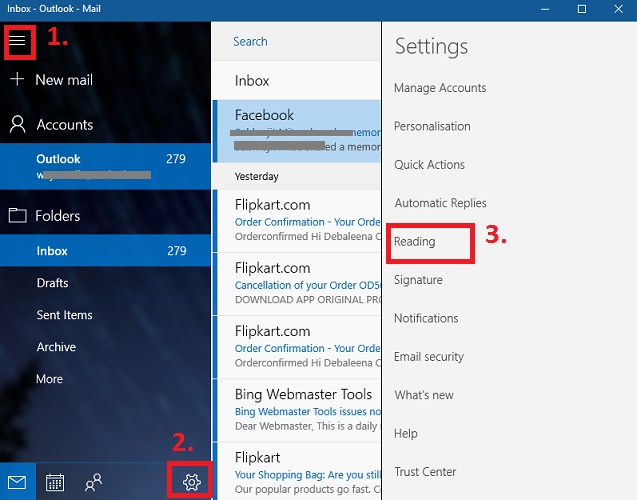Screen dimensions: 637x500
Task: Toggle the hamburger navigation menu
Action: (x=17, y=40)
